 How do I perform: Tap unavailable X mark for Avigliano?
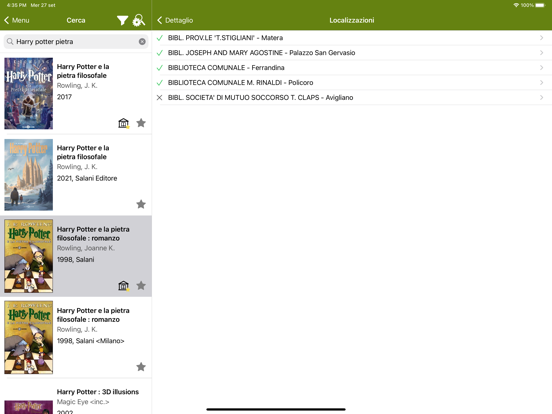(159, 98)
